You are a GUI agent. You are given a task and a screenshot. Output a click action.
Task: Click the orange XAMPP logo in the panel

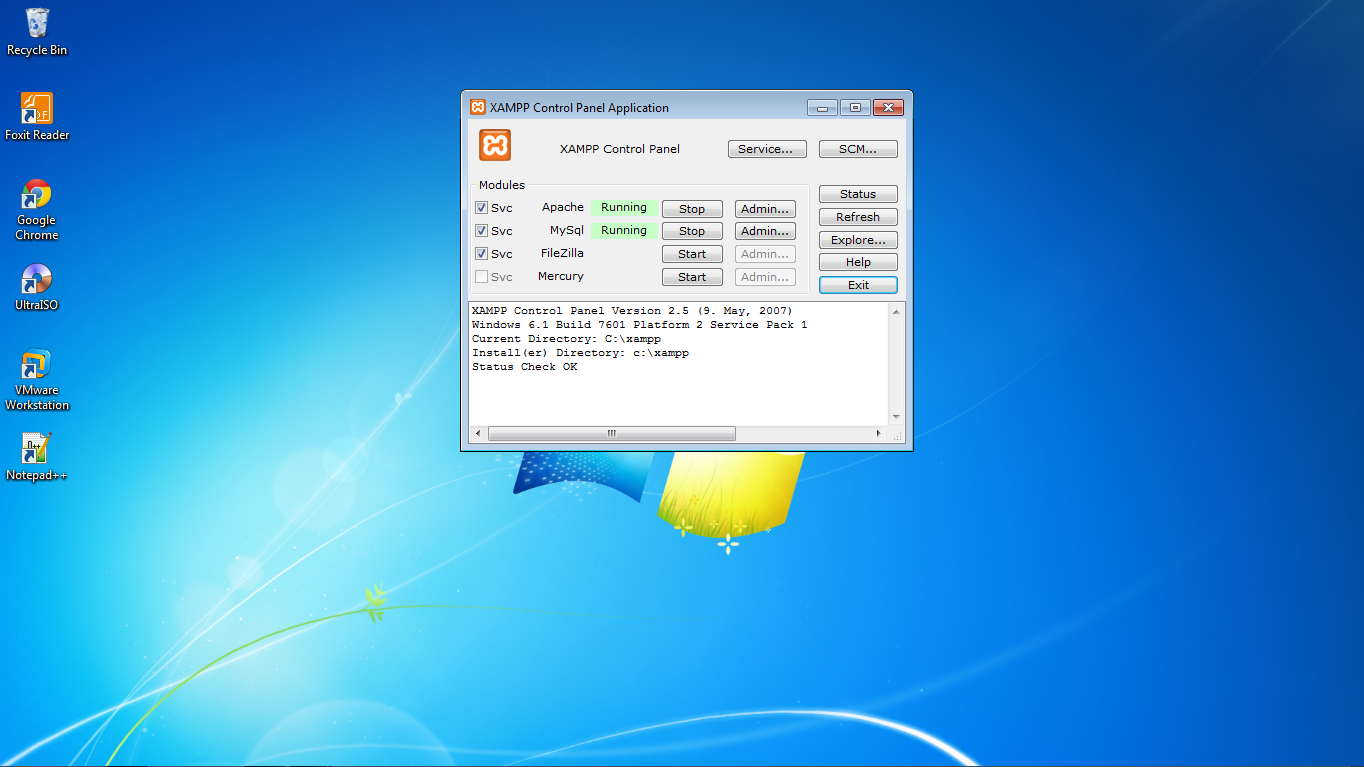coord(495,145)
